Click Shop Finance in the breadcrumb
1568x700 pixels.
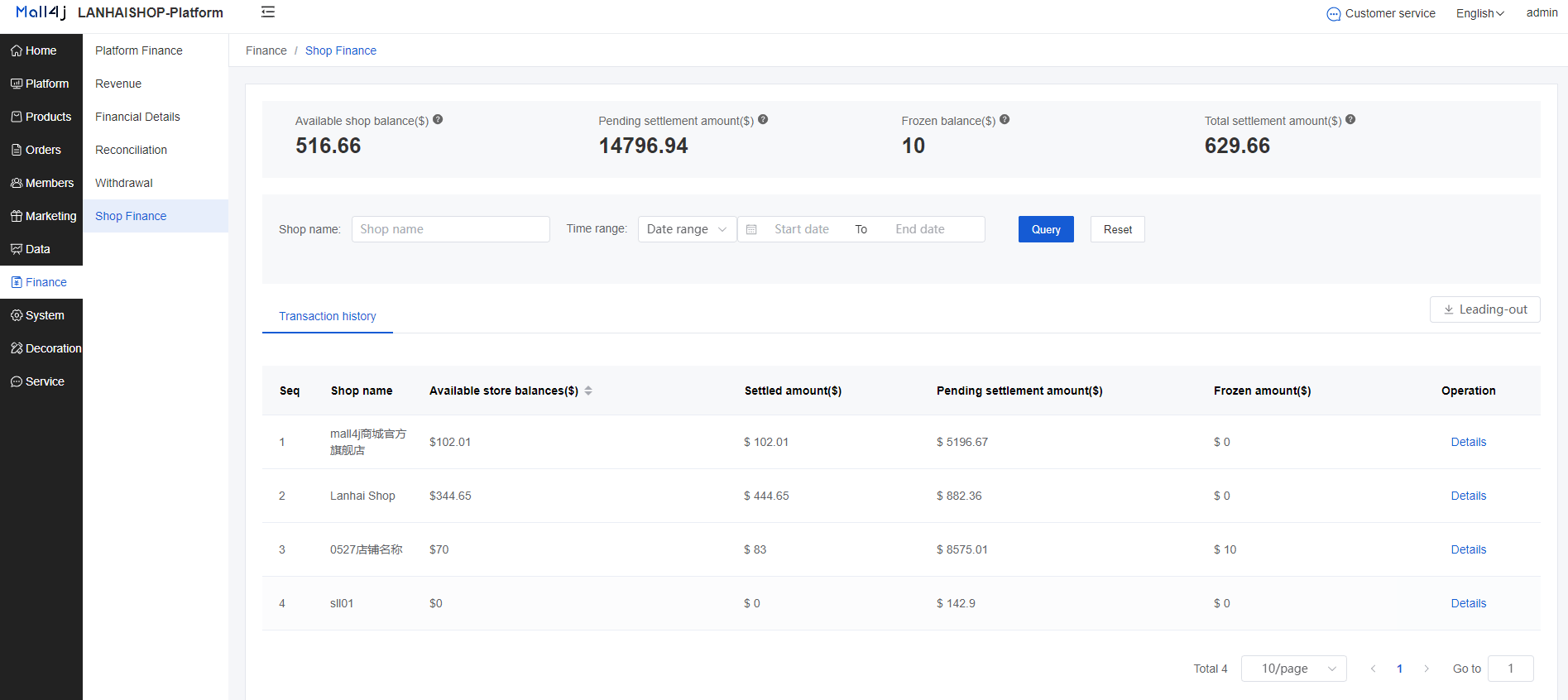click(x=341, y=50)
